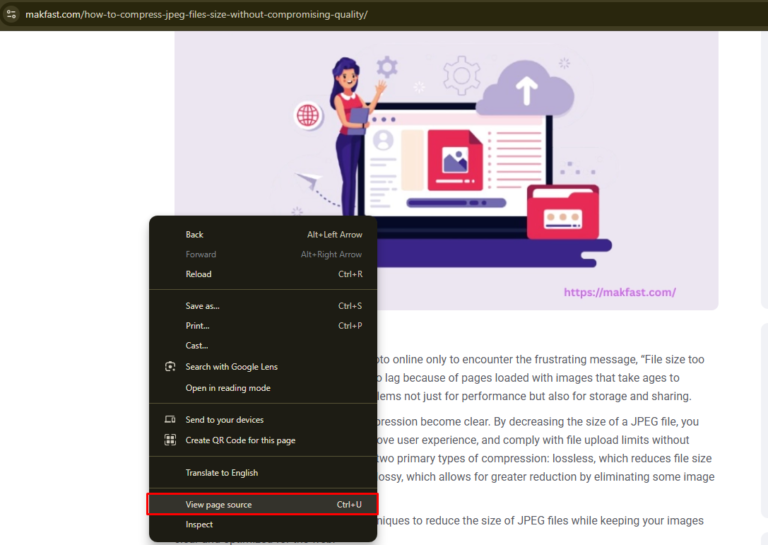Select Inspect at the bottom of the menu
The height and width of the screenshot is (545, 768).
tap(199, 525)
